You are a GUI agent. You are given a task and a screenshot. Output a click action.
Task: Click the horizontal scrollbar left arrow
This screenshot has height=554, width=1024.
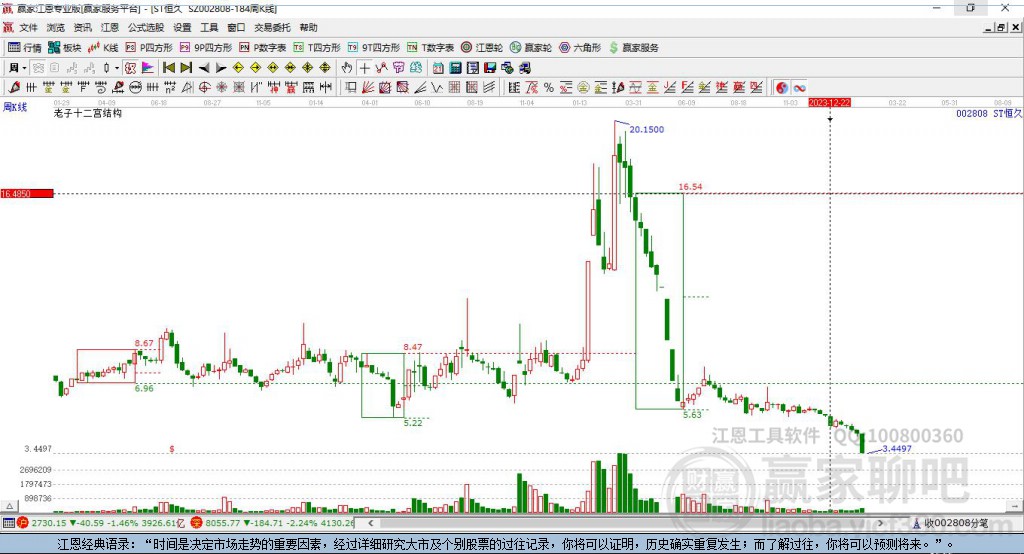(x=370, y=523)
